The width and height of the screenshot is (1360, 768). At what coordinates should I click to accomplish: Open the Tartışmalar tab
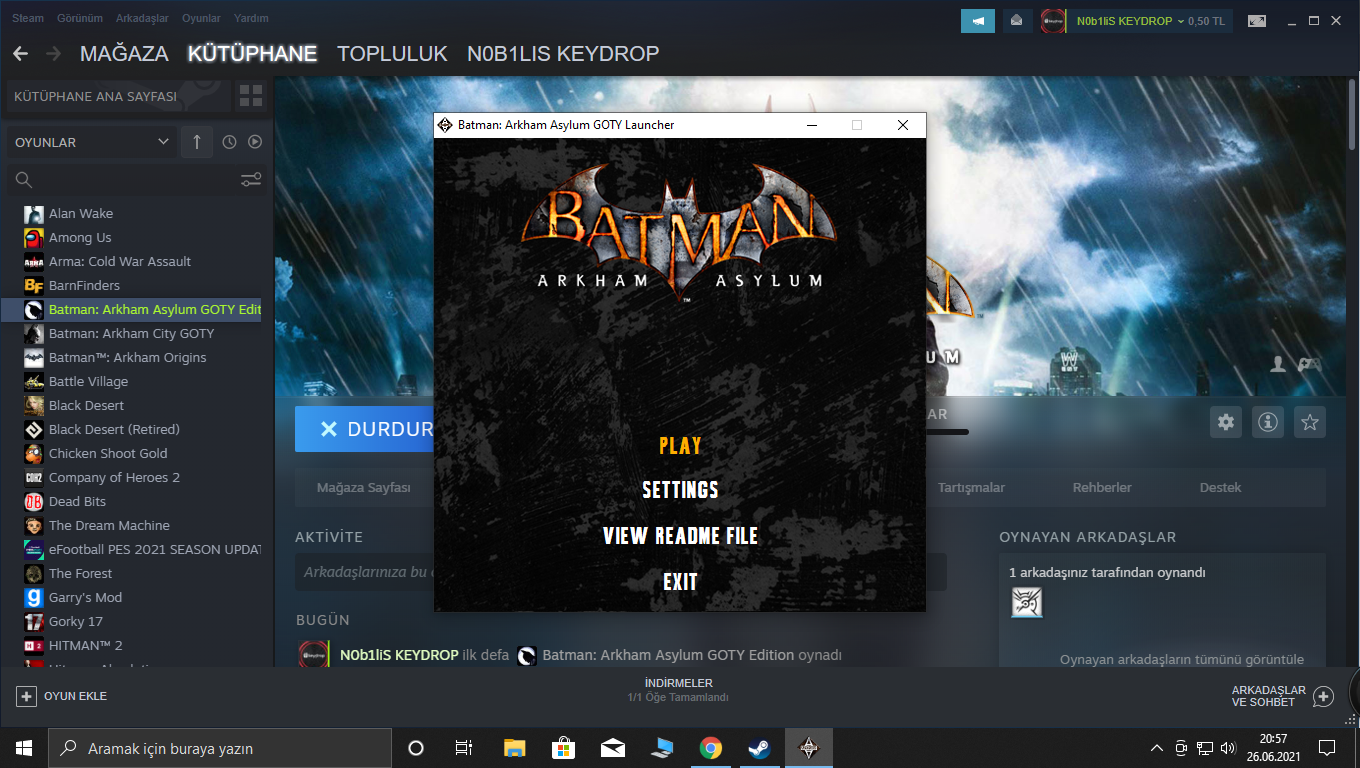(x=971, y=488)
